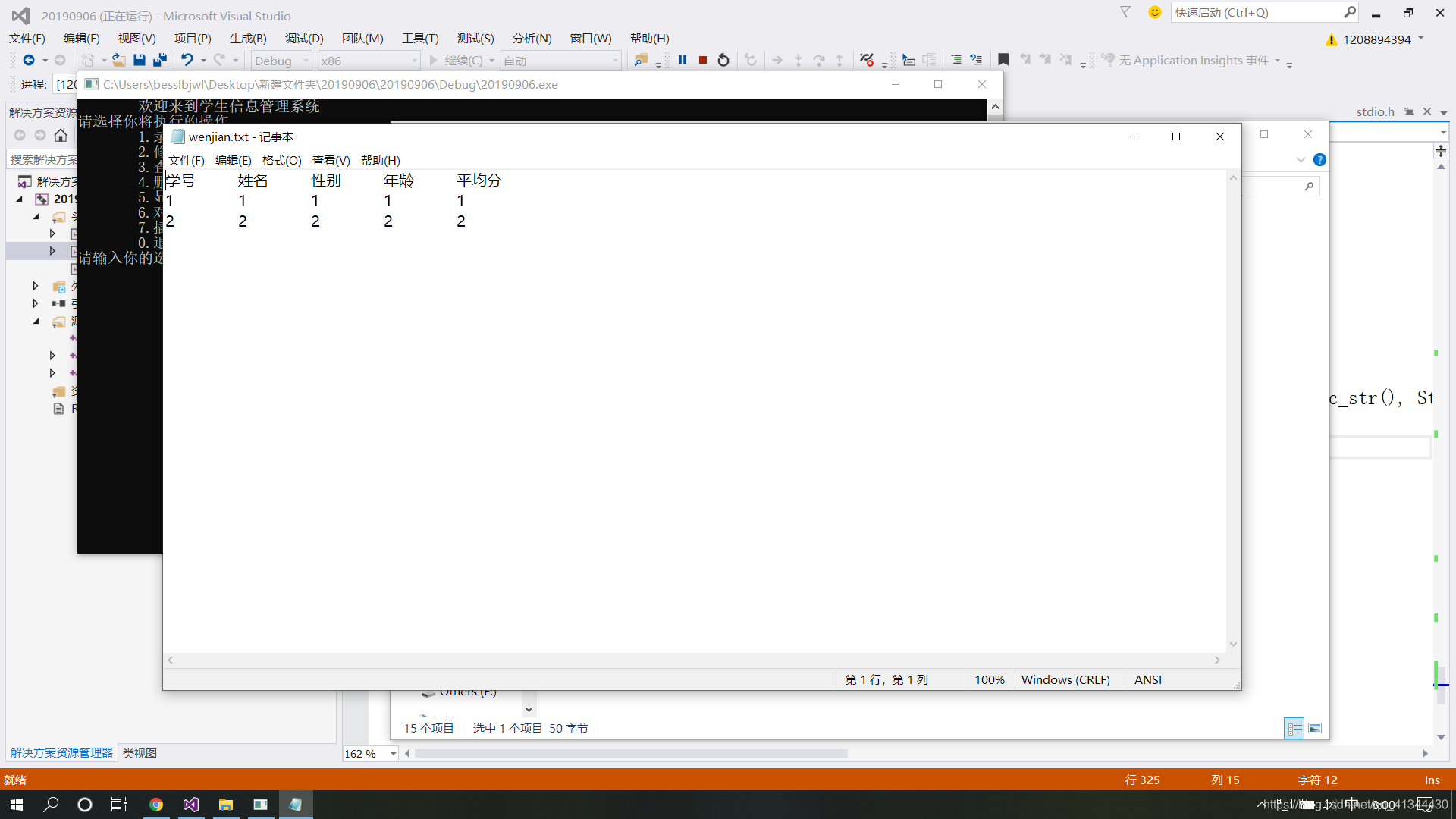Stop debugging with red square icon
This screenshot has height=819, width=1456.
click(x=703, y=60)
